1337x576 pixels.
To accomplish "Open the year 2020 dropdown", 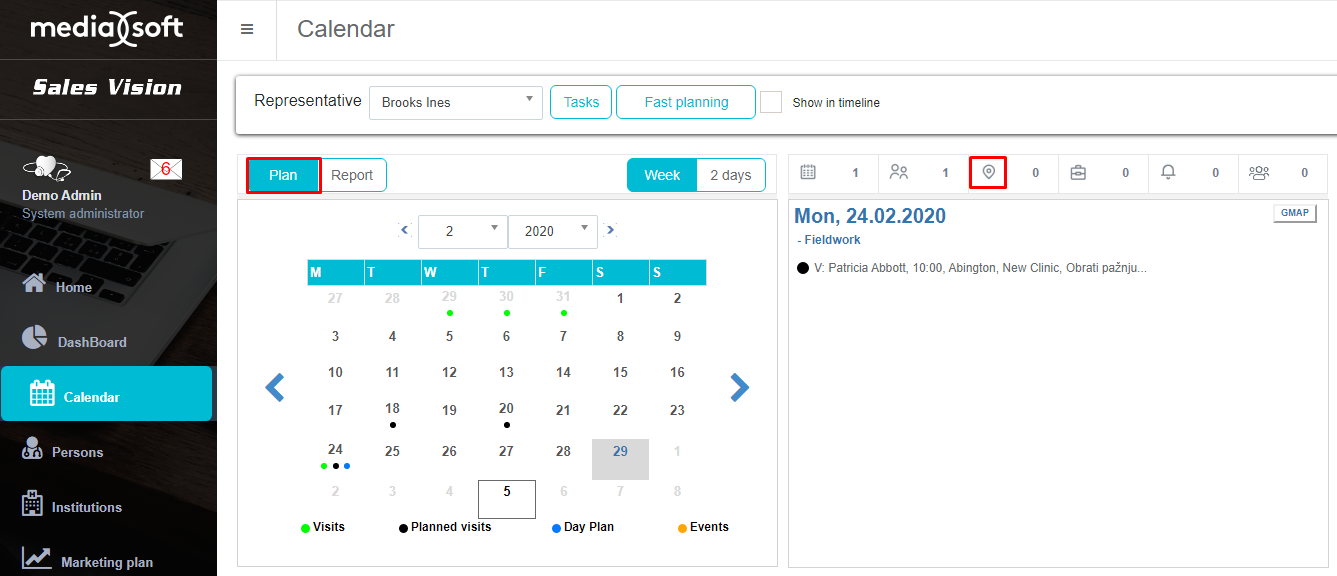I will click(x=552, y=231).
